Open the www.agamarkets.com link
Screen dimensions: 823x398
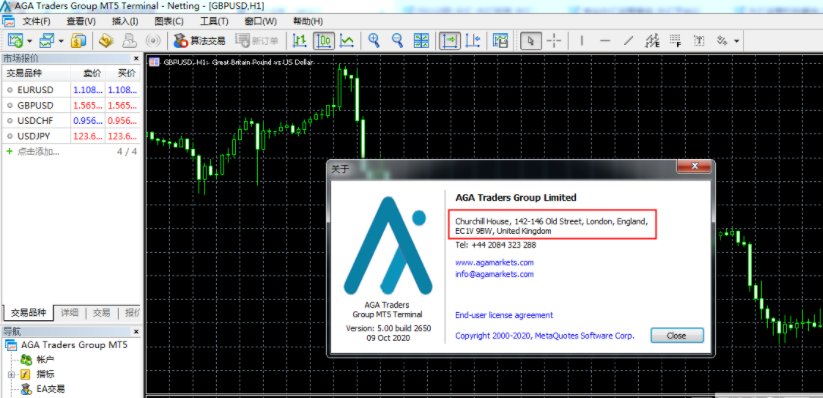coord(494,263)
